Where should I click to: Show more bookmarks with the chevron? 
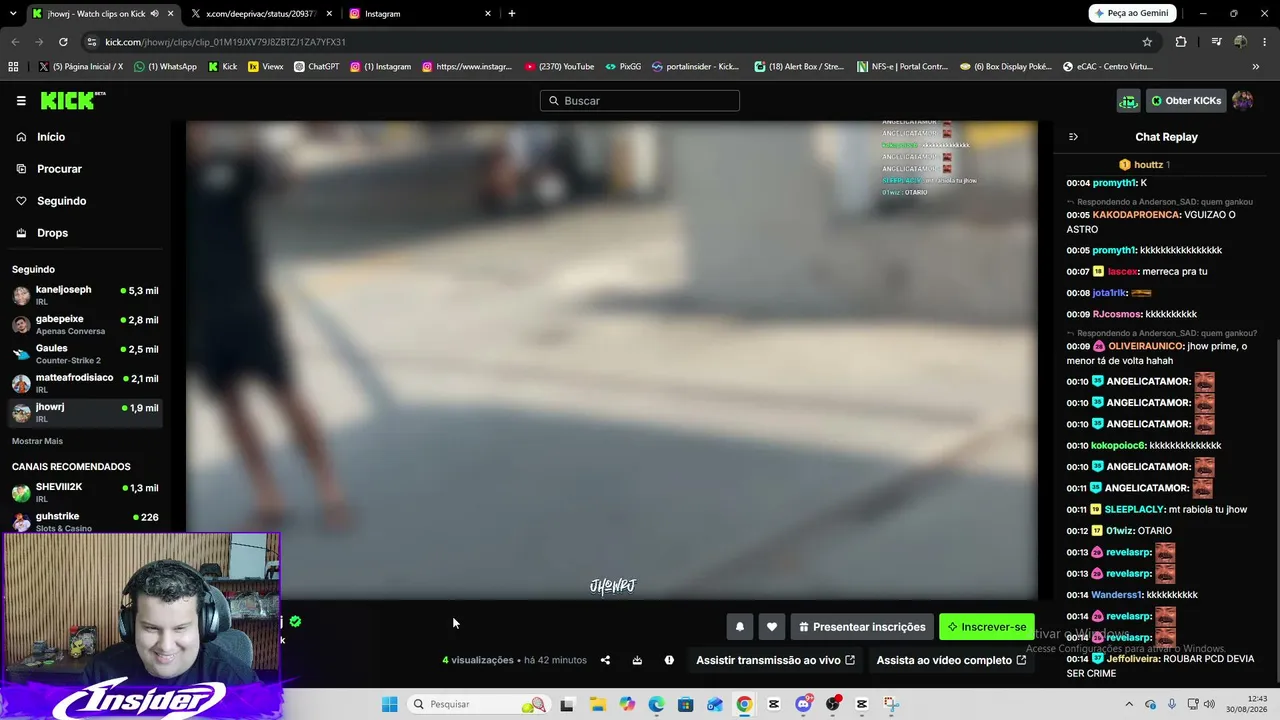(x=1256, y=67)
